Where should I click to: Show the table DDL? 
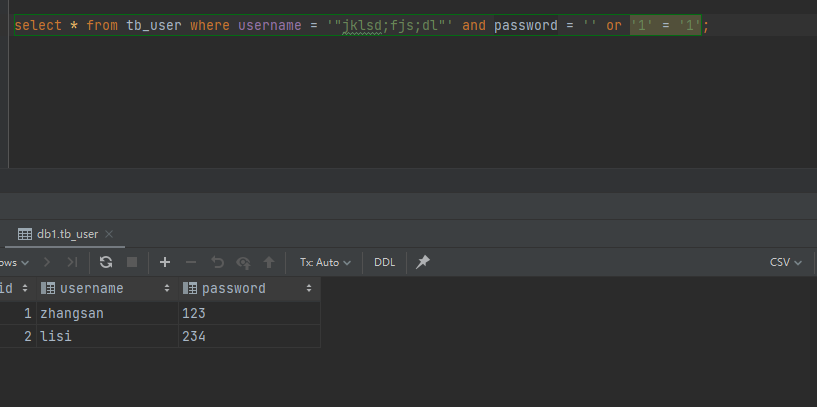(385, 262)
